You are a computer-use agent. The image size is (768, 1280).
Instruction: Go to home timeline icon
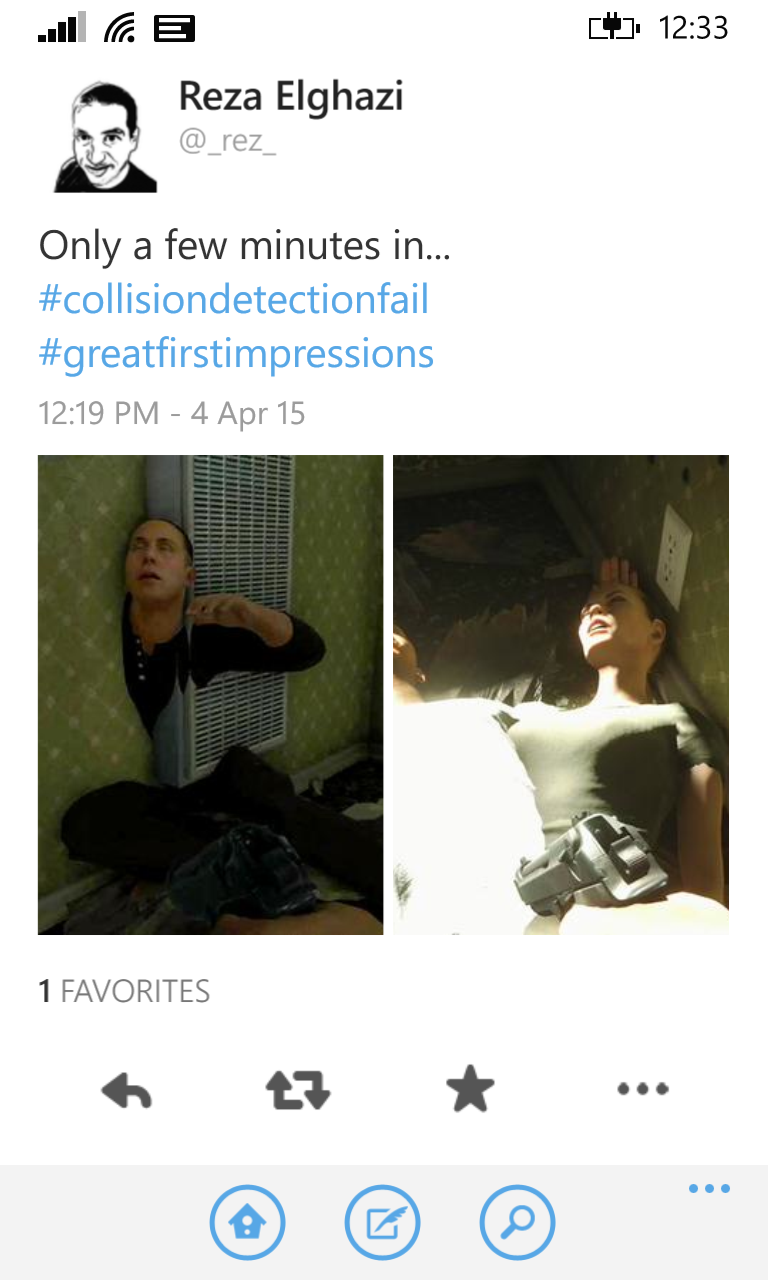[x=247, y=1222]
